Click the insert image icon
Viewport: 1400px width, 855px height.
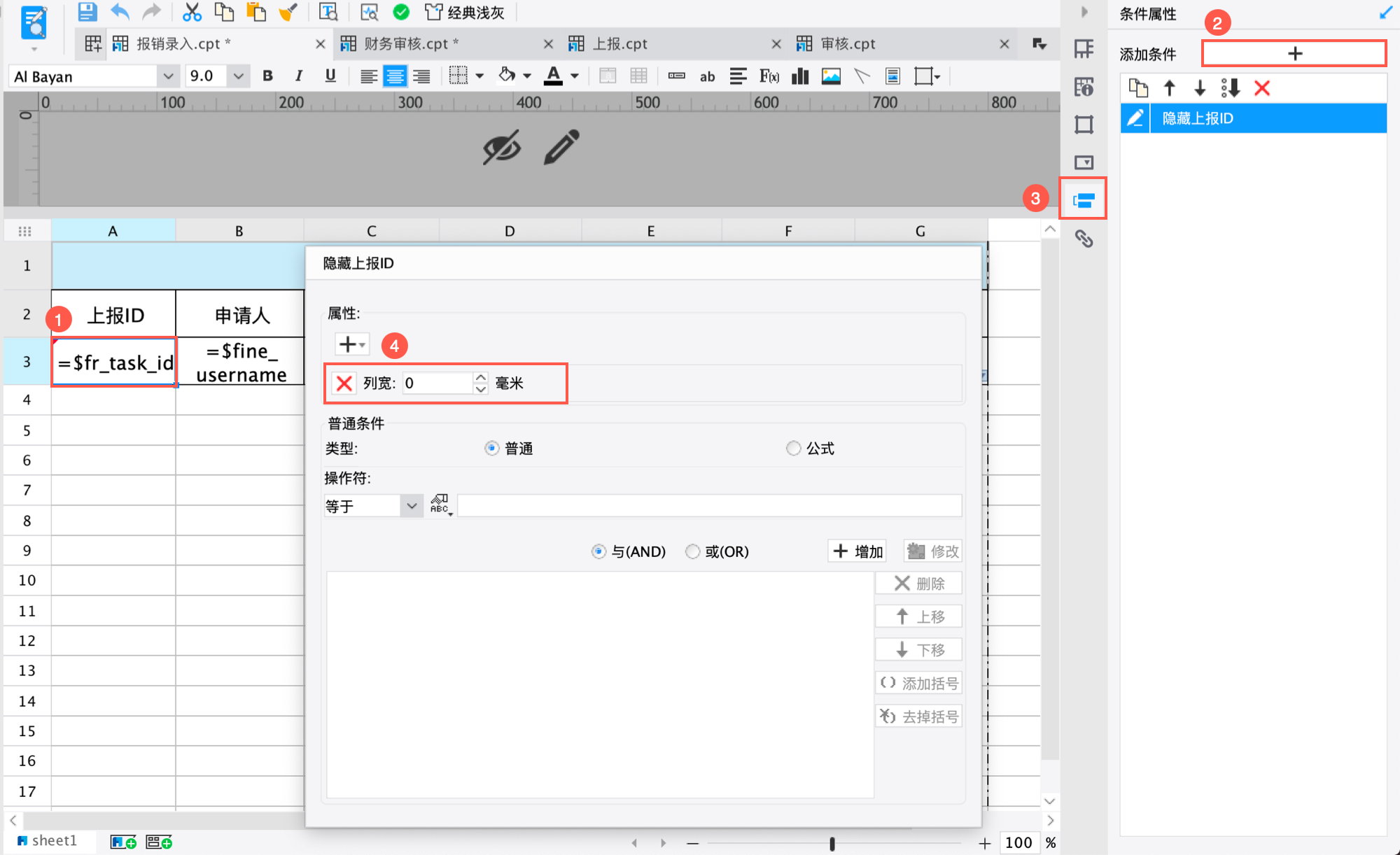pyautogui.click(x=831, y=76)
